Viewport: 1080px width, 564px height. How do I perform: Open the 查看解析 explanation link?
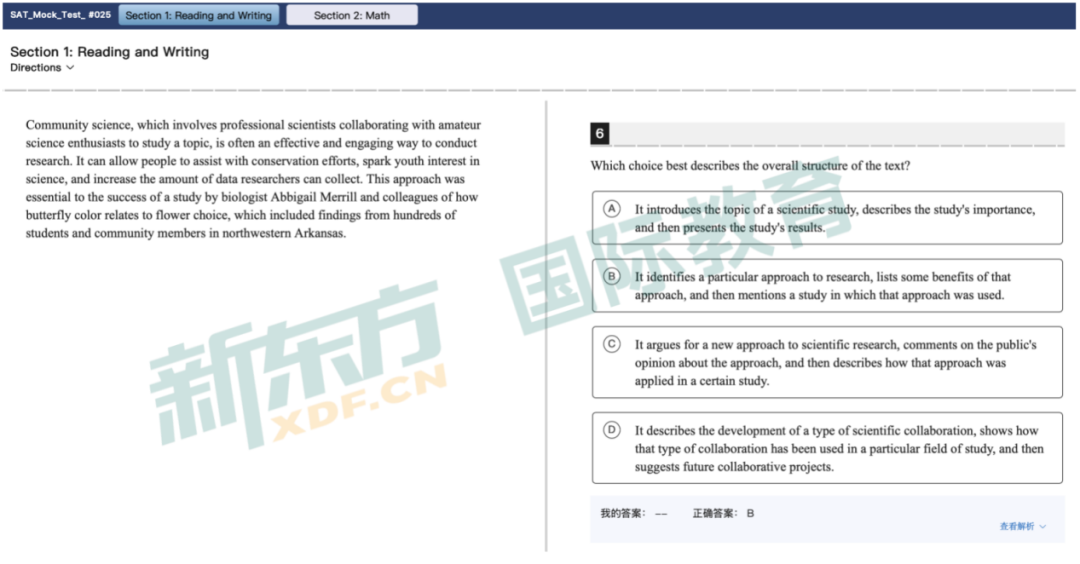(1017, 526)
